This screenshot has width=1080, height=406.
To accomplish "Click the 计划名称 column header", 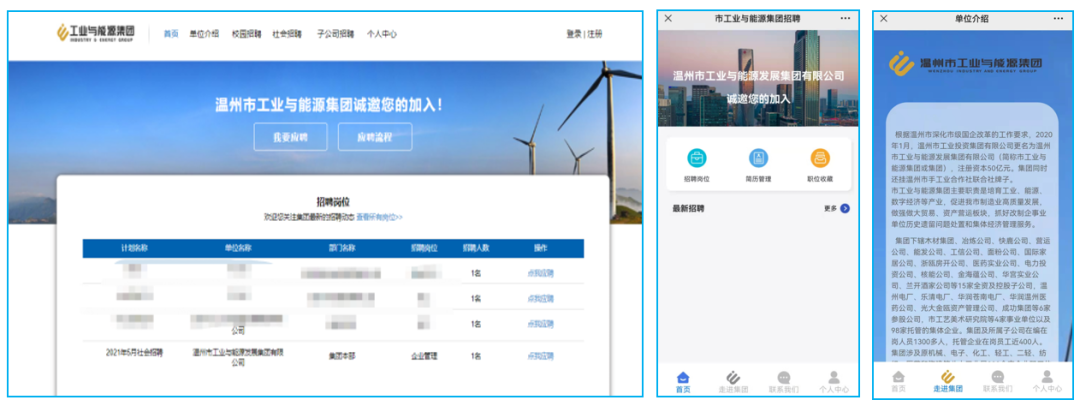I will coord(134,248).
